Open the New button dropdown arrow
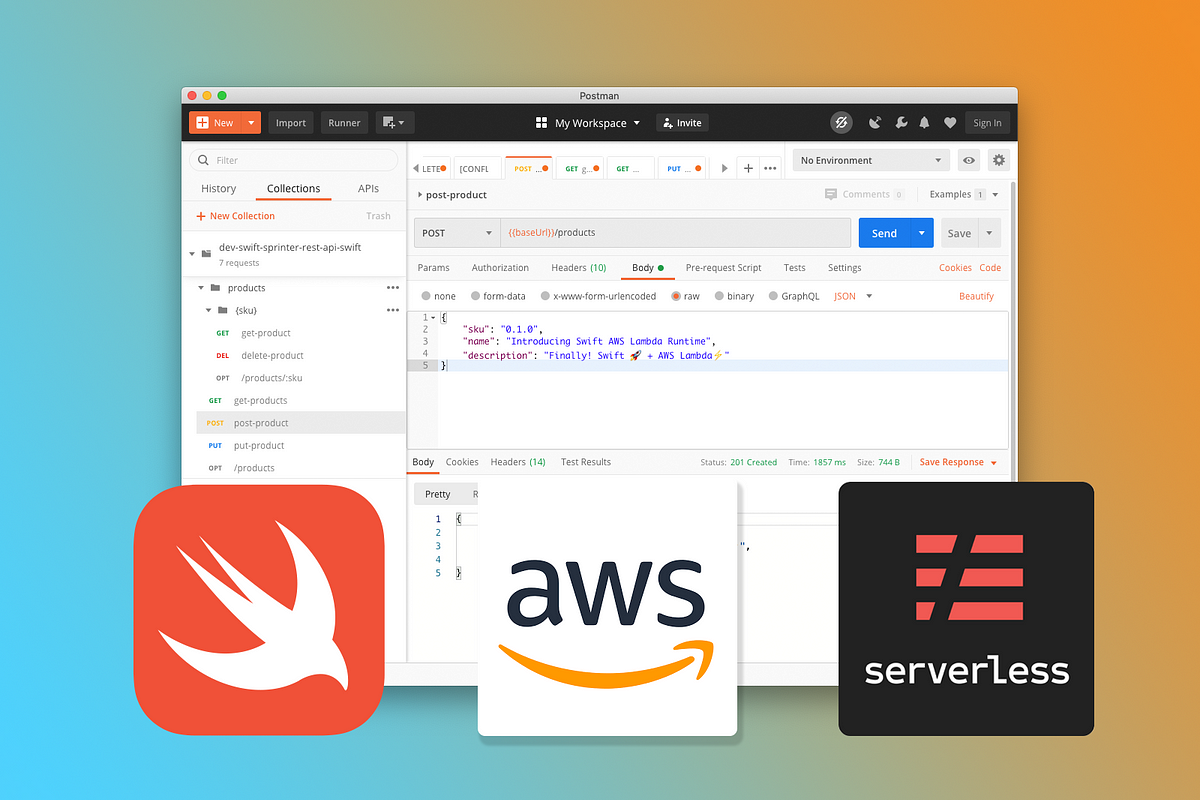The height and width of the screenshot is (800, 1200). (x=251, y=123)
